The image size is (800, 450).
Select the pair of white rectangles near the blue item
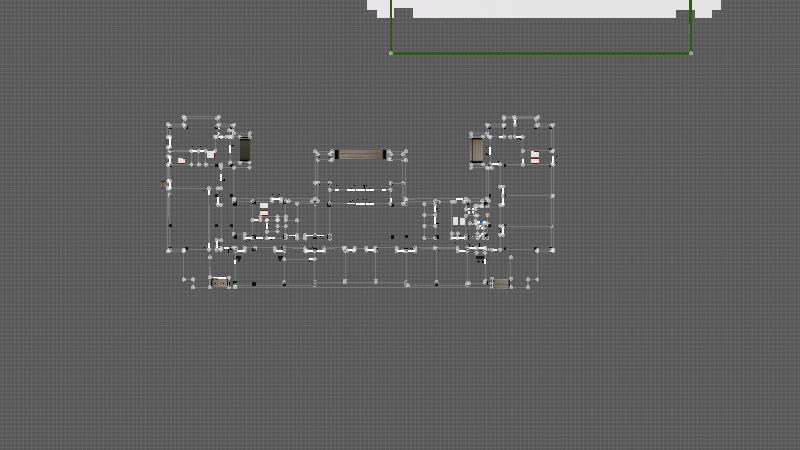coord(459,221)
